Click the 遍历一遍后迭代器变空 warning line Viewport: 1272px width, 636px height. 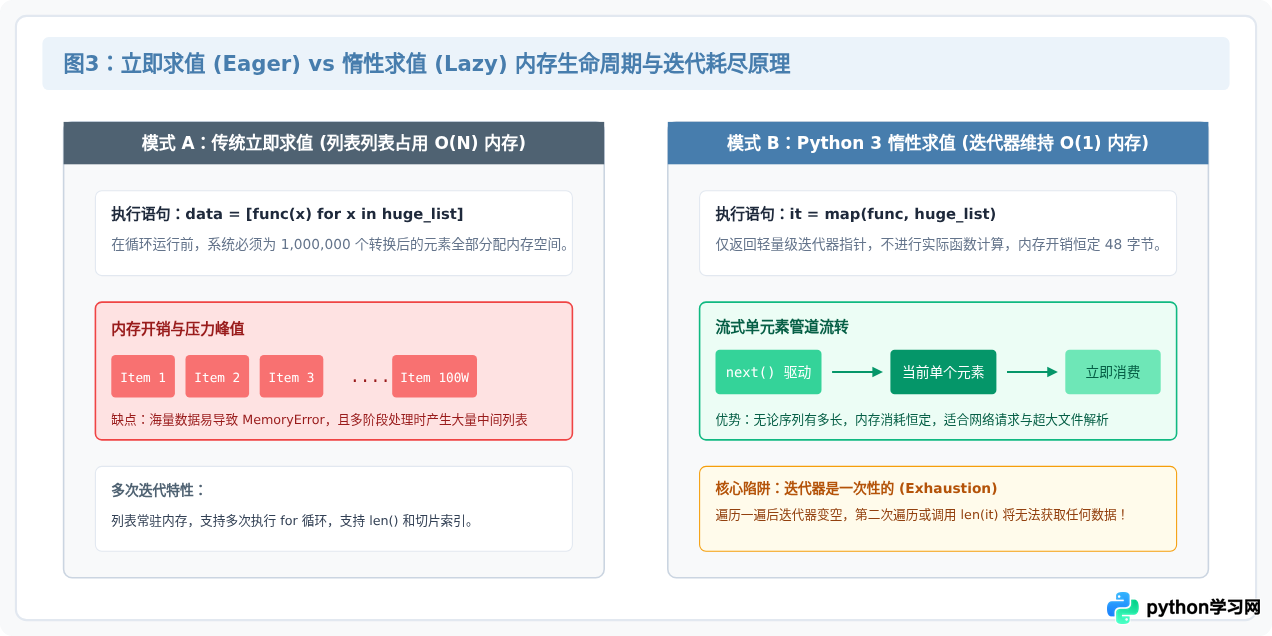click(x=922, y=515)
